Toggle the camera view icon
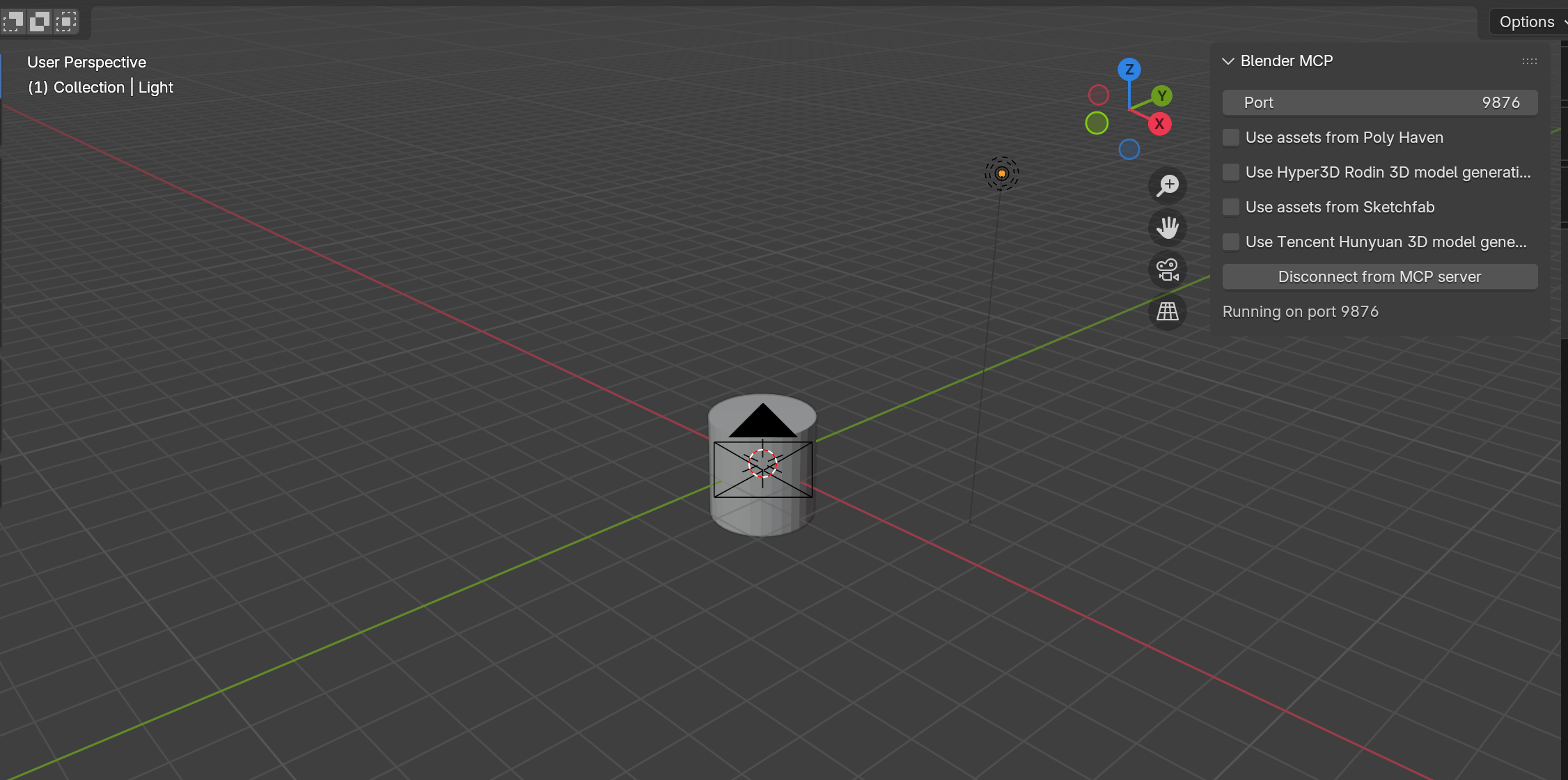 pos(1168,270)
